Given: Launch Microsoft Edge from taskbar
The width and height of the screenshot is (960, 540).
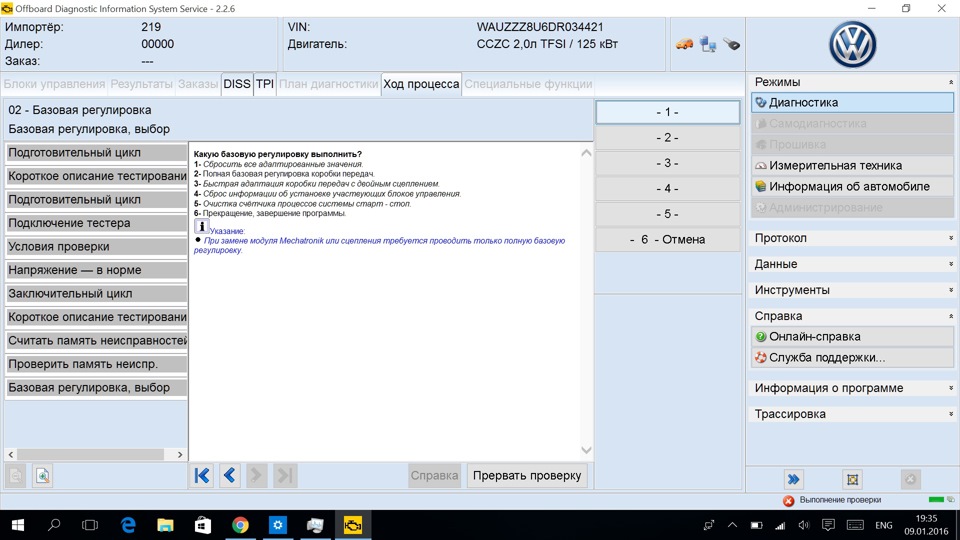Looking at the screenshot, I should tap(128, 525).
